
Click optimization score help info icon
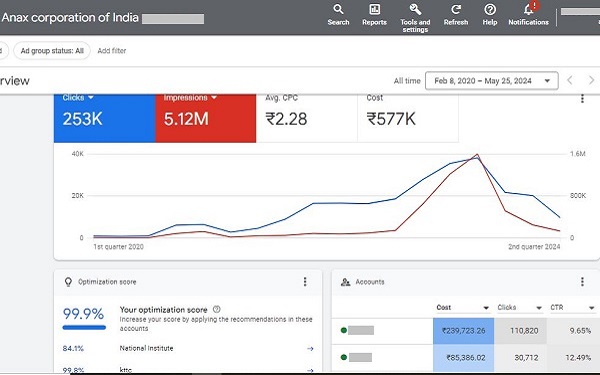(217, 309)
